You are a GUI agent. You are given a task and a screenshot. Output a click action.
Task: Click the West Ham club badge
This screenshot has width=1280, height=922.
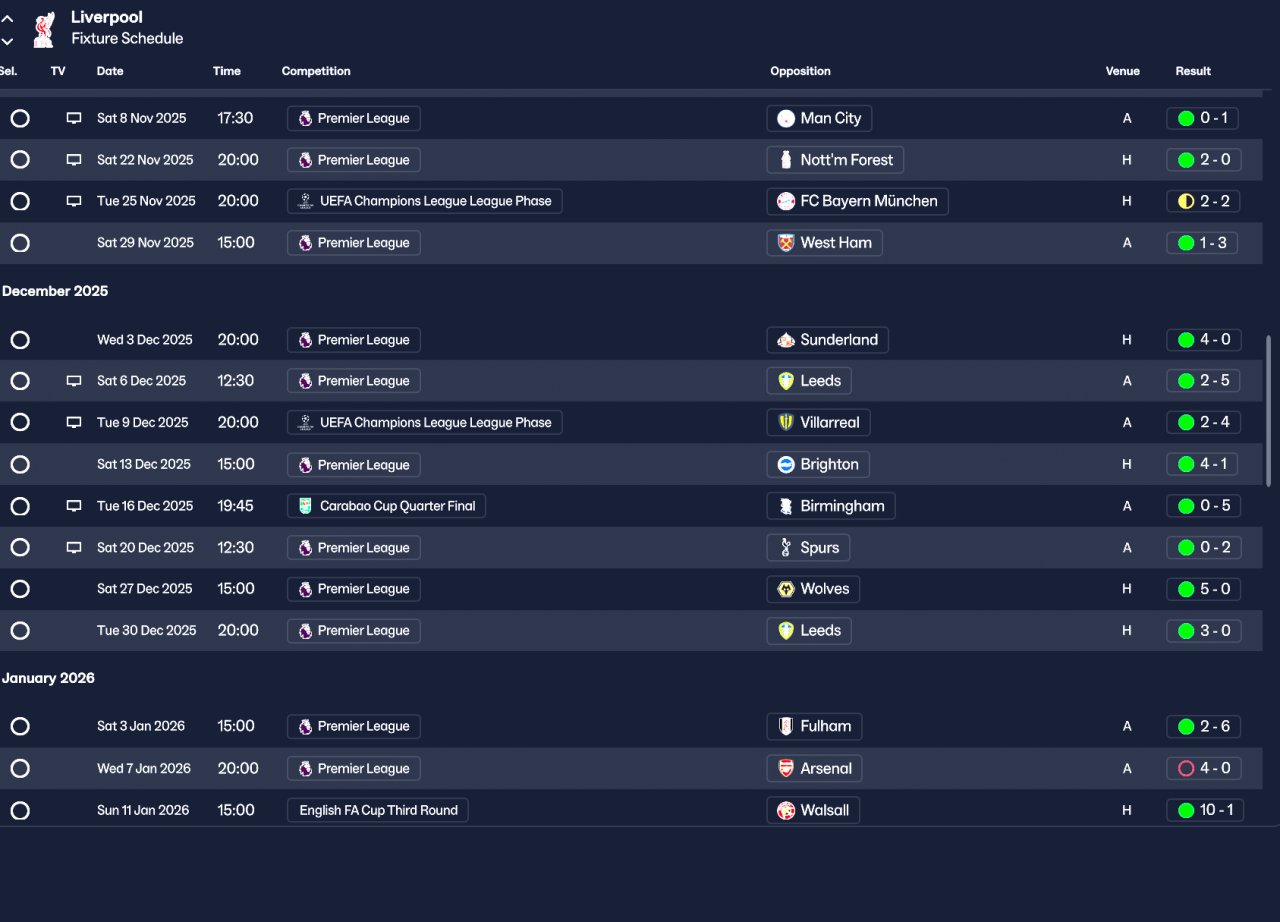tap(786, 243)
